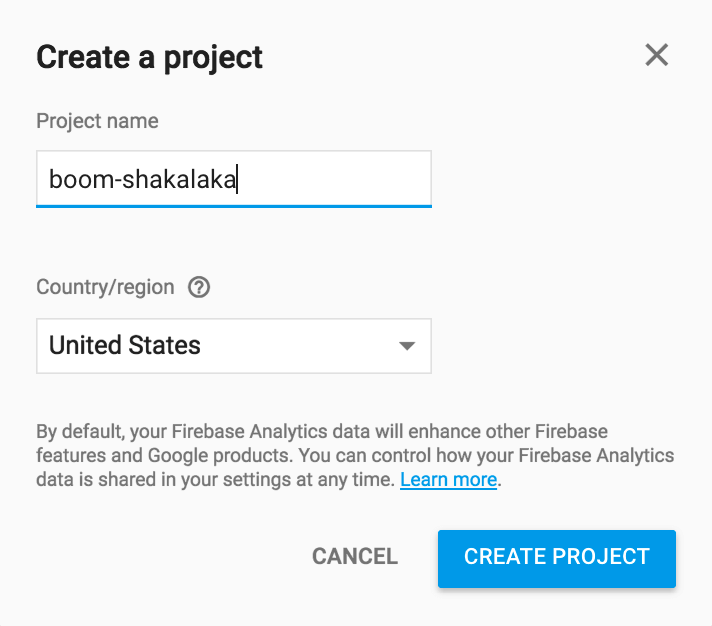This screenshot has width=712, height=626.
Task: Close the Create a project dialog
Action: click(657, 55)
